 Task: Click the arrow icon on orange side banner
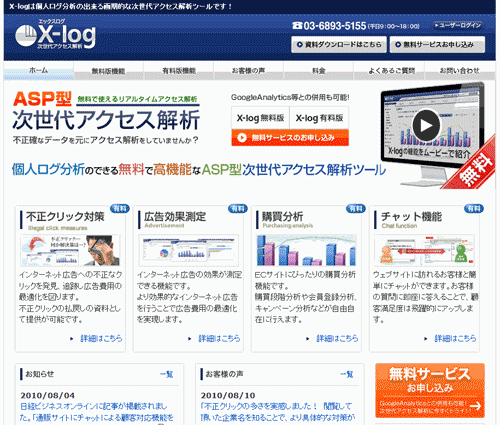point(475,406)
